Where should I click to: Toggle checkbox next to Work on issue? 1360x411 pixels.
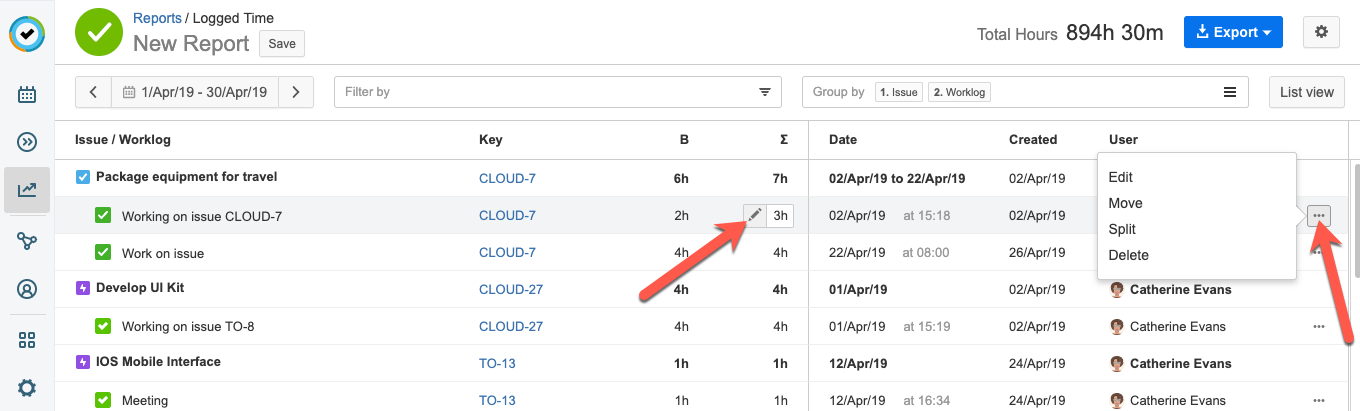click(102, 252)
